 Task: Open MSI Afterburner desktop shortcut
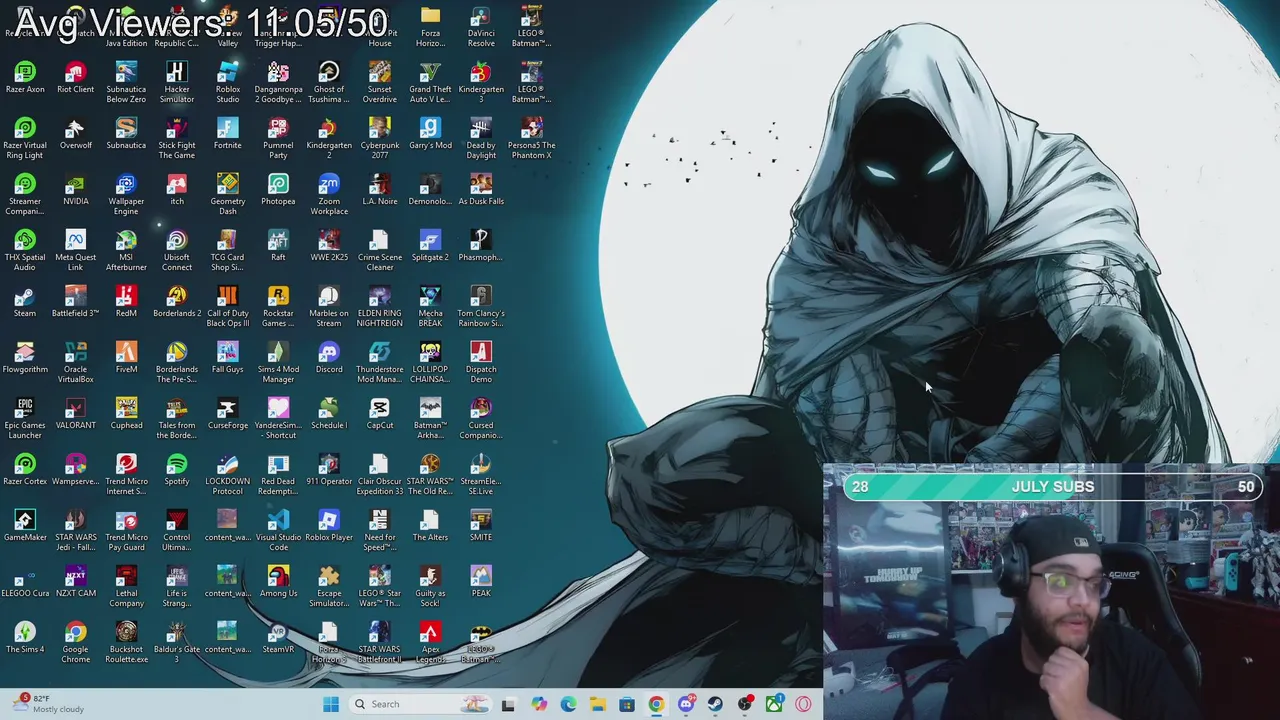(126, 251)
